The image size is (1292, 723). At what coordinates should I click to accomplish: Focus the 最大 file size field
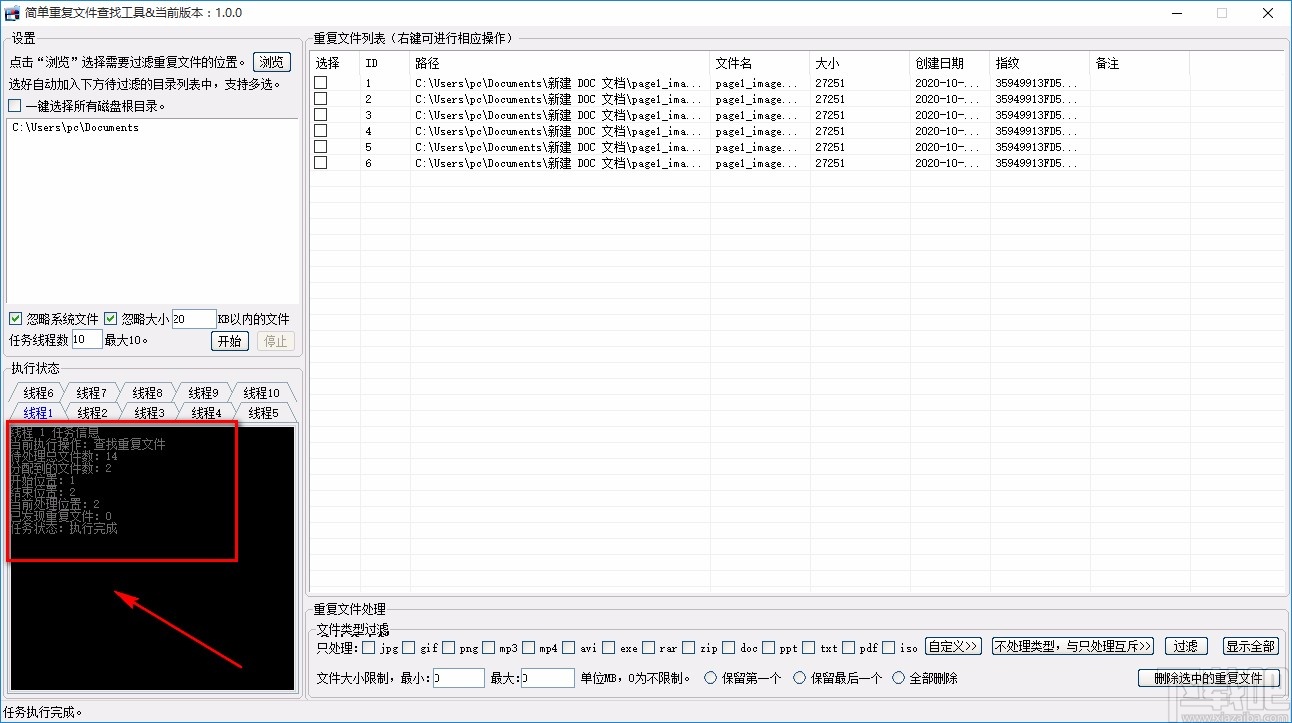548,678
